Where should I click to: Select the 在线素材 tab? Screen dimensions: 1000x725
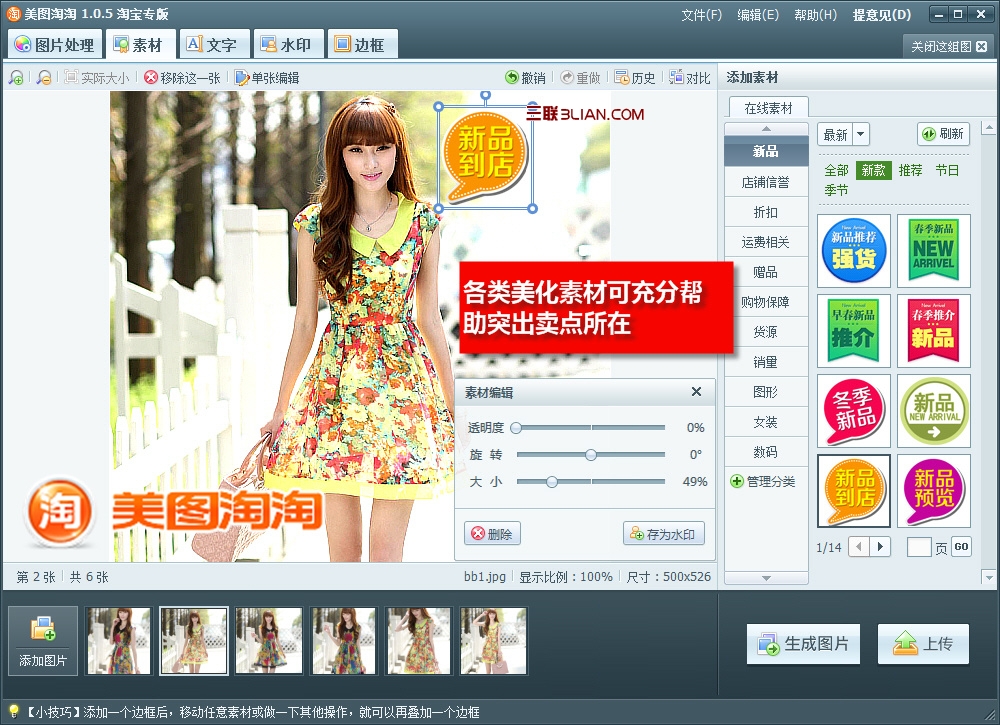tap(768, 108)
